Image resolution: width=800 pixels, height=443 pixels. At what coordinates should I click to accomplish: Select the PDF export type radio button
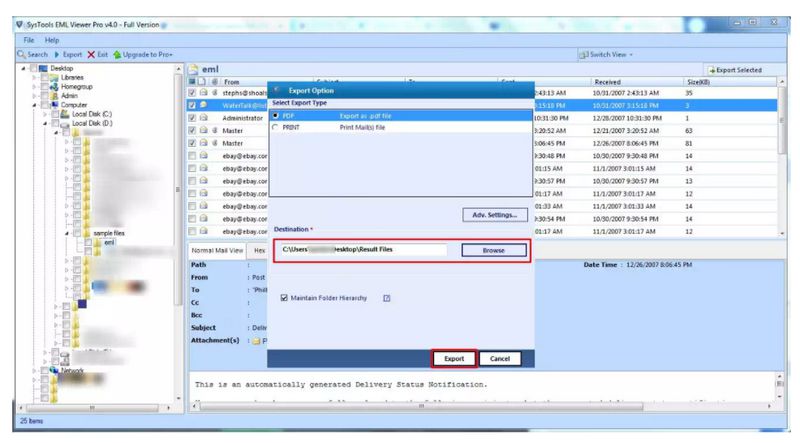(276, 115)
